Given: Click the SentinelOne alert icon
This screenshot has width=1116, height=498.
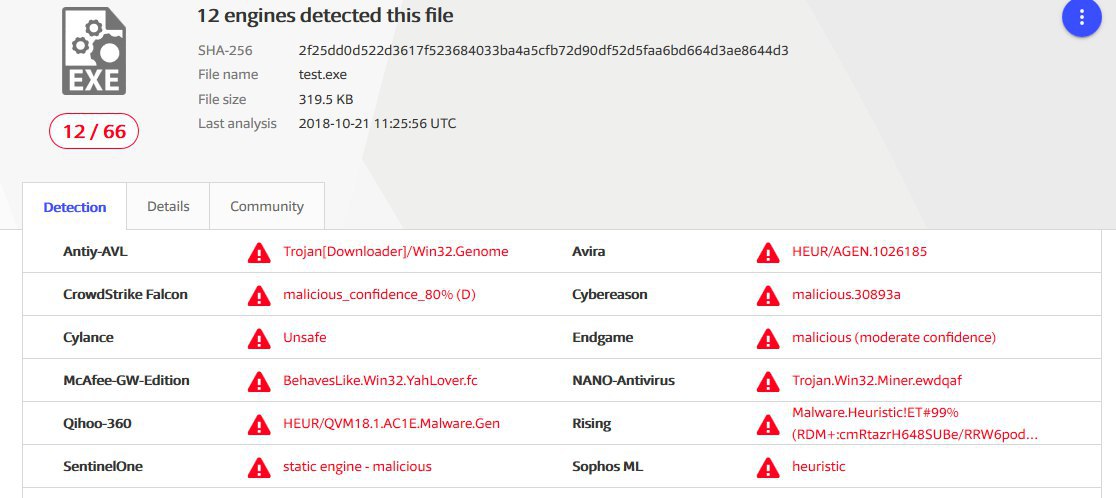Looking at the screenshot, I should tap(259, 467).
